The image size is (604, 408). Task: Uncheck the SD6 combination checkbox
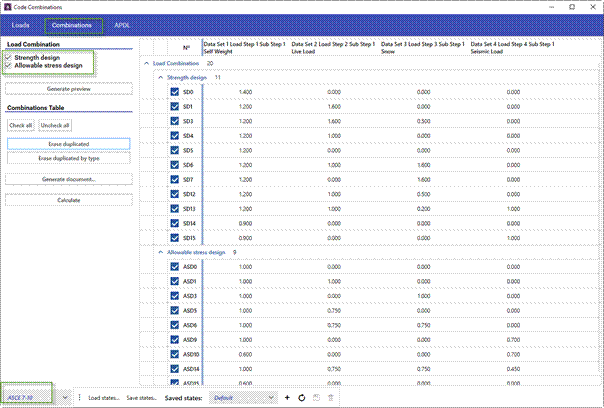pos(174,165)
